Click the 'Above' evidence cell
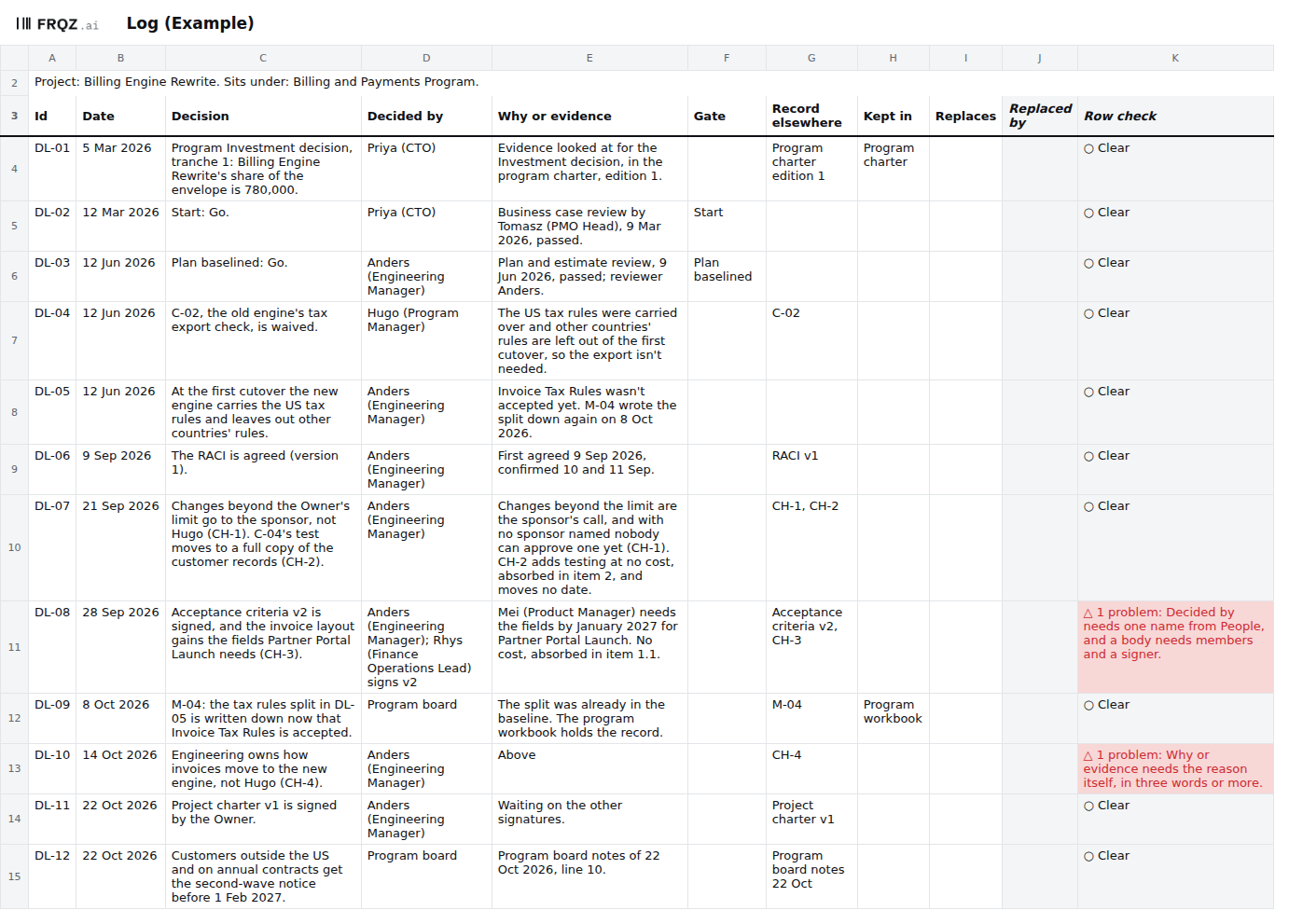Viewport: 1289px width, 924px height. [589, 769]
